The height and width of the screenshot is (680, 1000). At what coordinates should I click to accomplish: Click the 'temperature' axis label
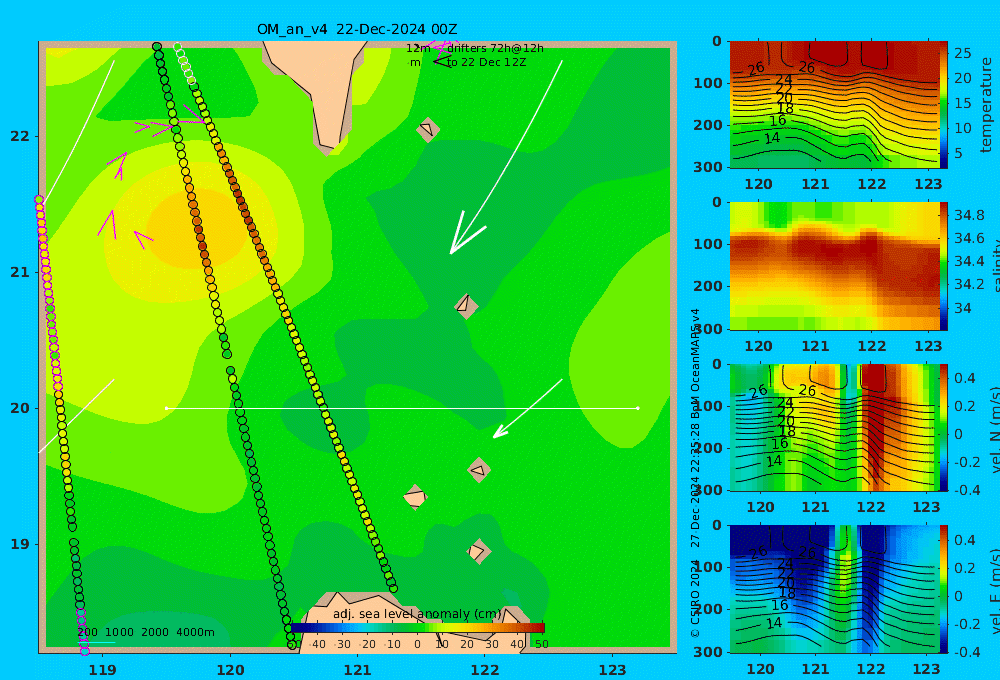point(986,105)
